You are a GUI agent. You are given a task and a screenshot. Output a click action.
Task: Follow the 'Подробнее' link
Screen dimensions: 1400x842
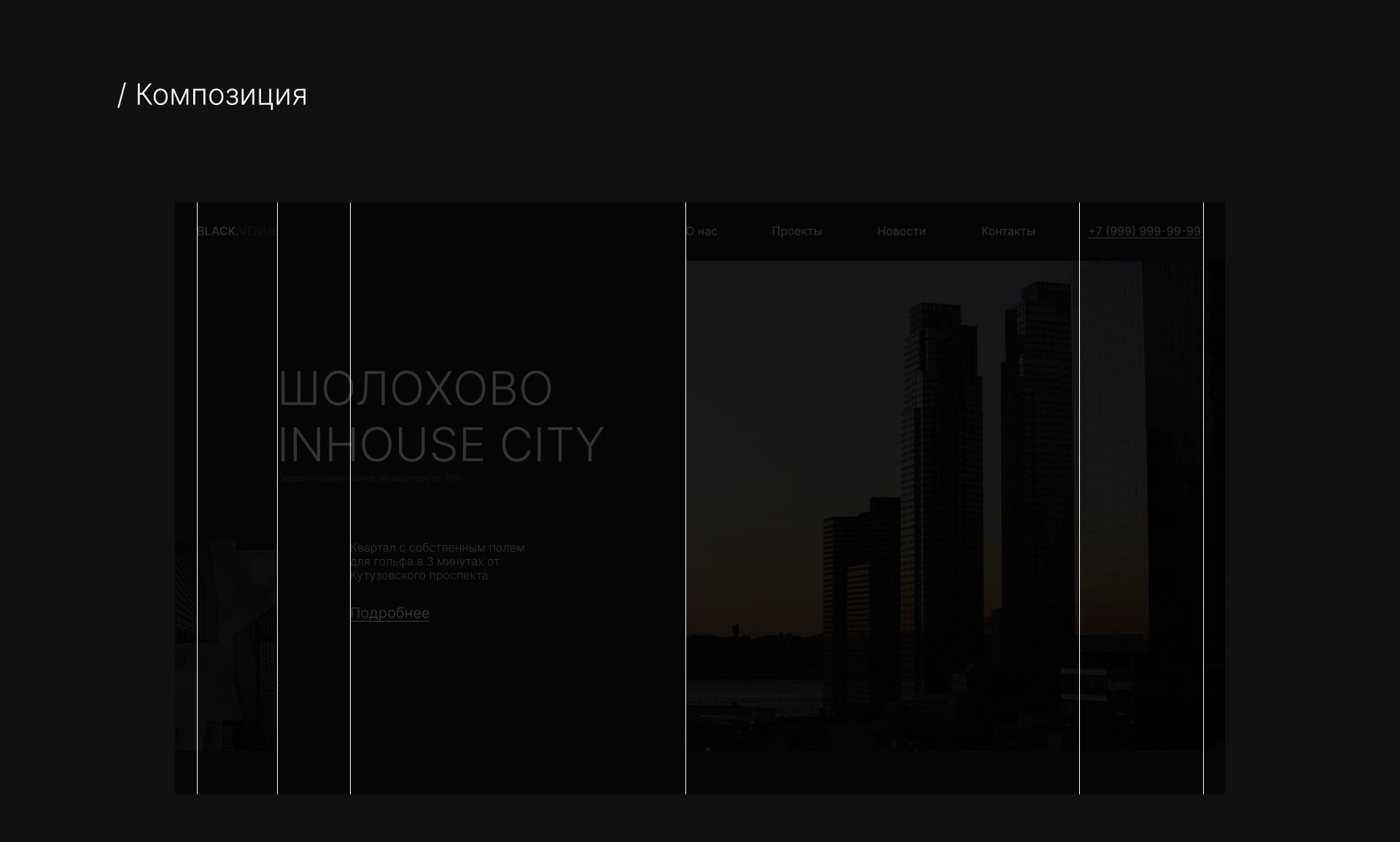(x=390, y=613)
